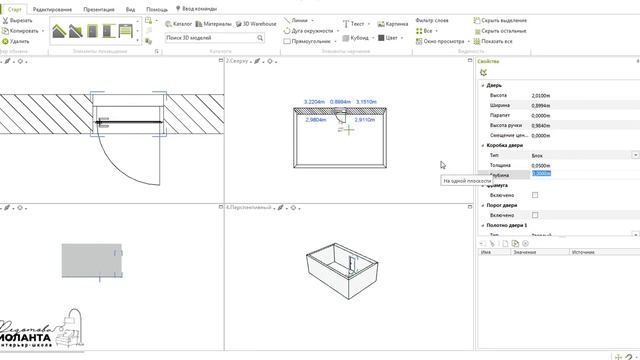The image size is (640, 360).
Task: Collapse the Дверь property group
Action: (483, 85)
